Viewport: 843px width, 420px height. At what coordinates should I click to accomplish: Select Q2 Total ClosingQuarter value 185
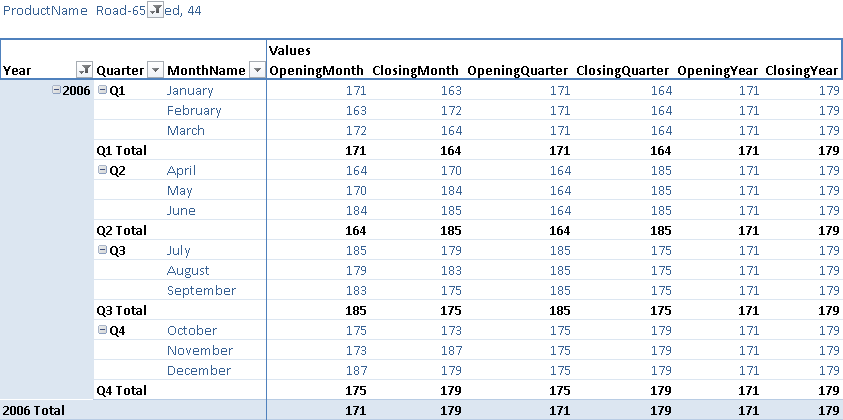(661, 231)
